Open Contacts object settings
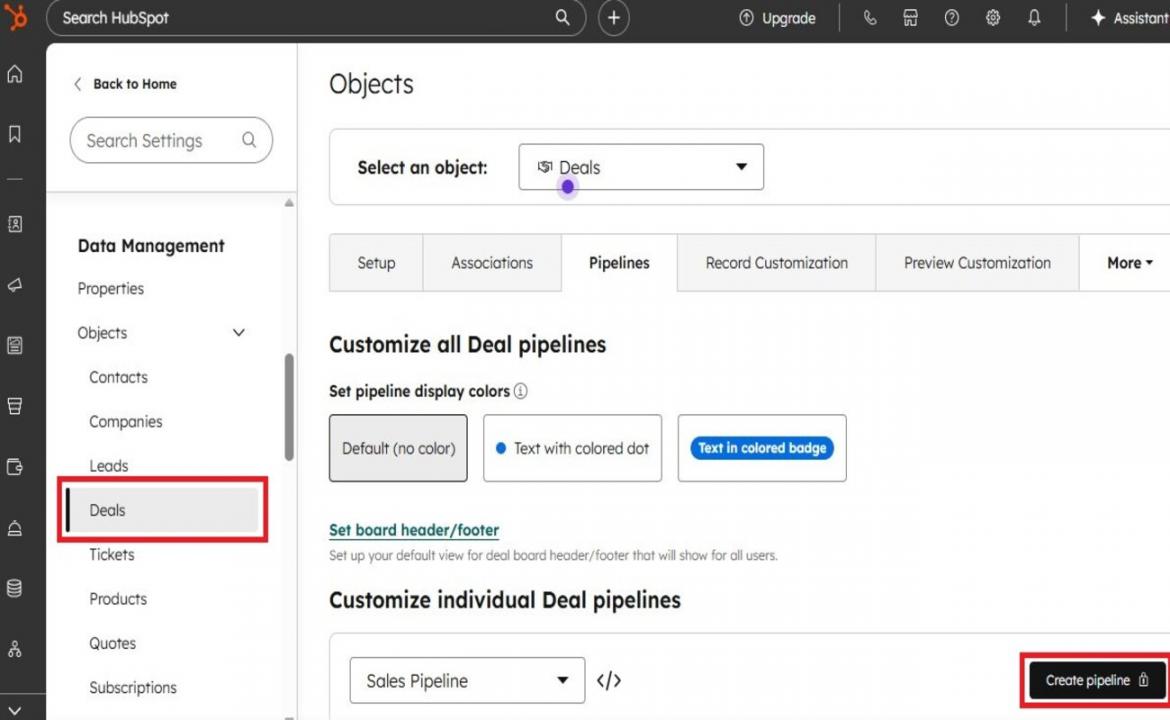Viewport: 1170px width, 720px height. coord(119,377)
